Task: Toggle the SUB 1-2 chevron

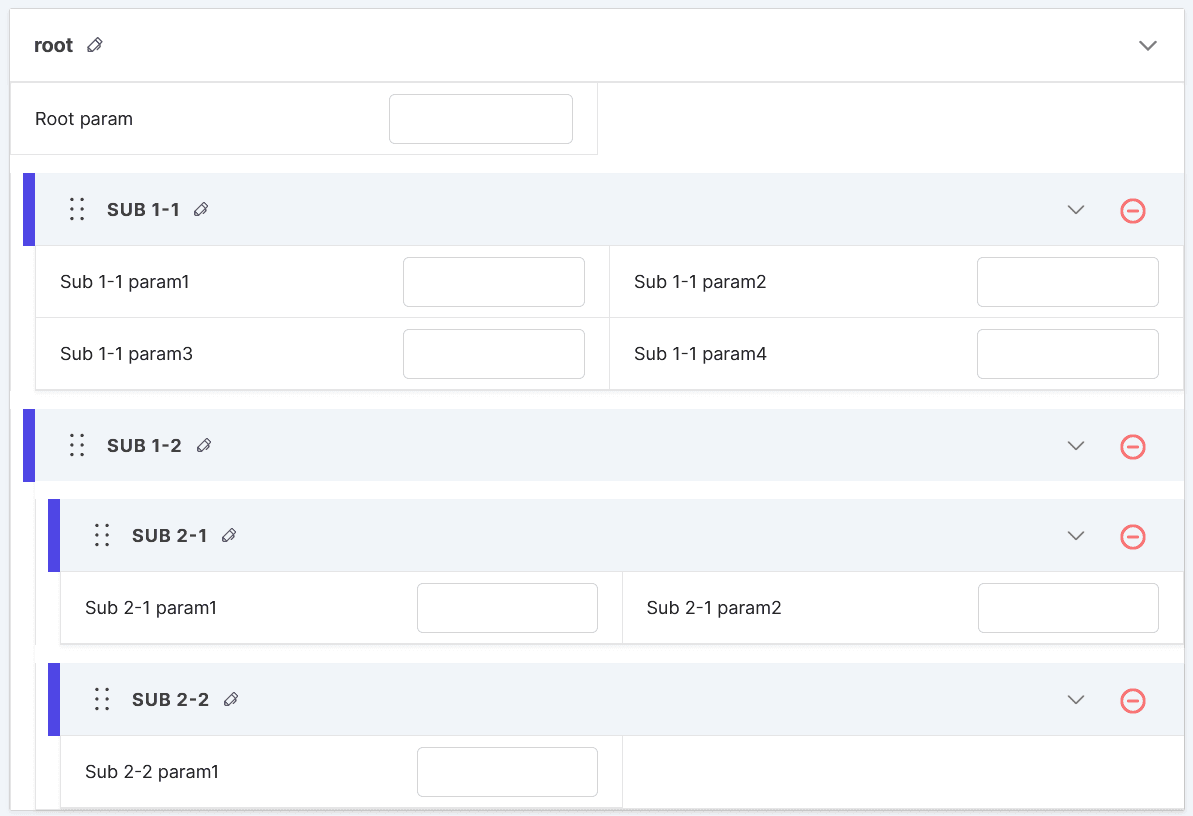Action: tap(1076, 446)
